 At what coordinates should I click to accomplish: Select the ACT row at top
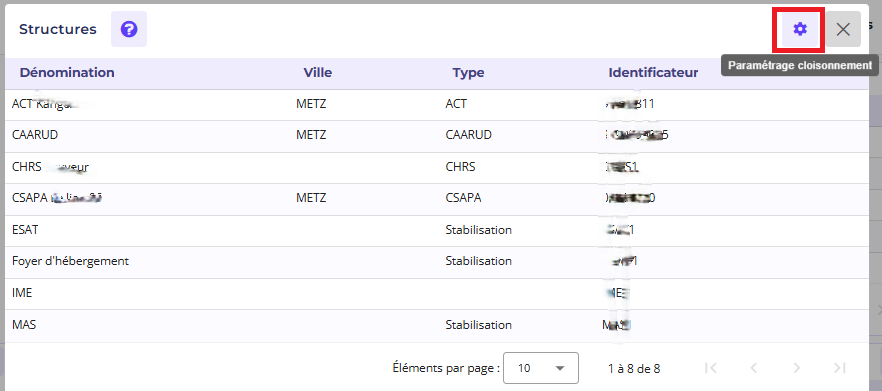coord(436,105)
